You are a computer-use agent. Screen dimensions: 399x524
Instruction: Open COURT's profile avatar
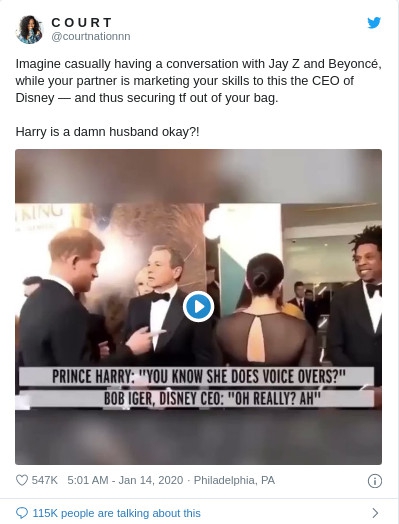[x=29, y=30]
